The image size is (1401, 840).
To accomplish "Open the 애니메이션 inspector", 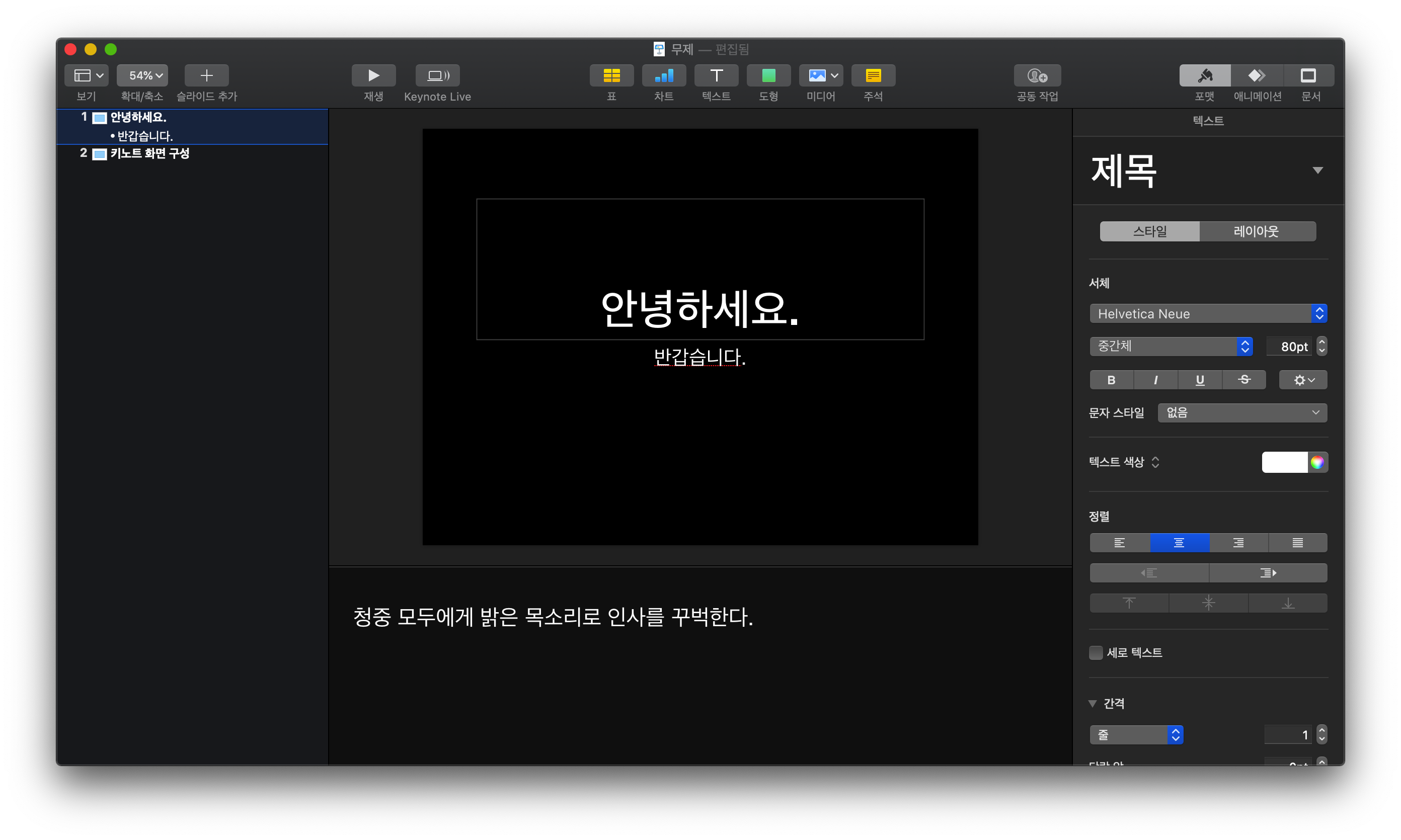I will click(1257, 75).
